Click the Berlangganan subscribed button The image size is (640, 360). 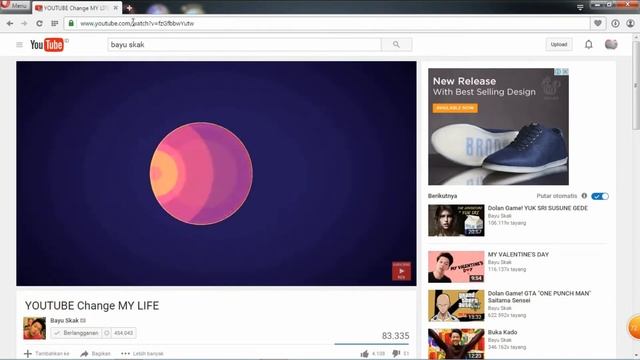click(x=76, y=333)
